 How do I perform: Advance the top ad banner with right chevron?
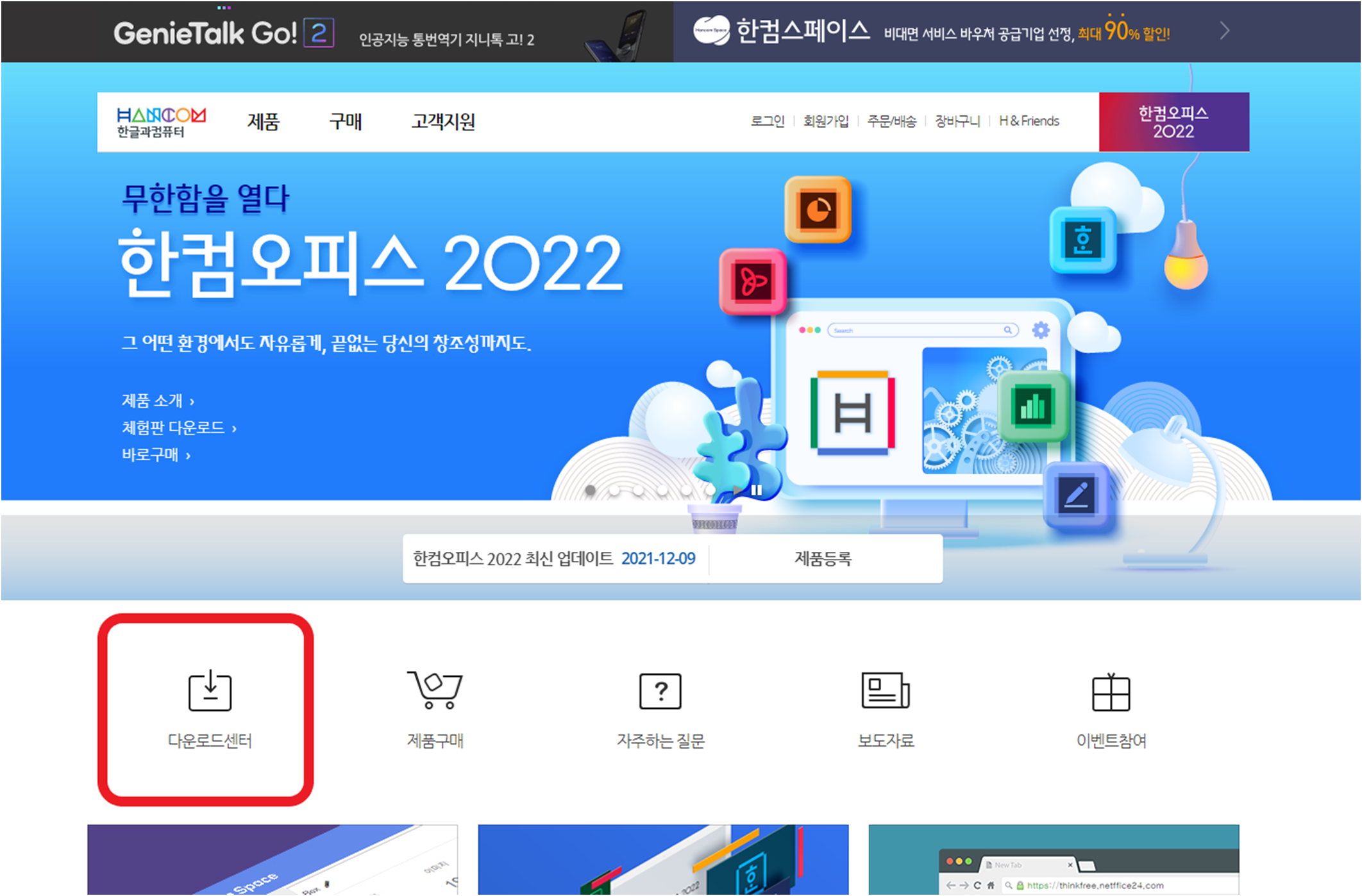click(x=1224, y=31)
